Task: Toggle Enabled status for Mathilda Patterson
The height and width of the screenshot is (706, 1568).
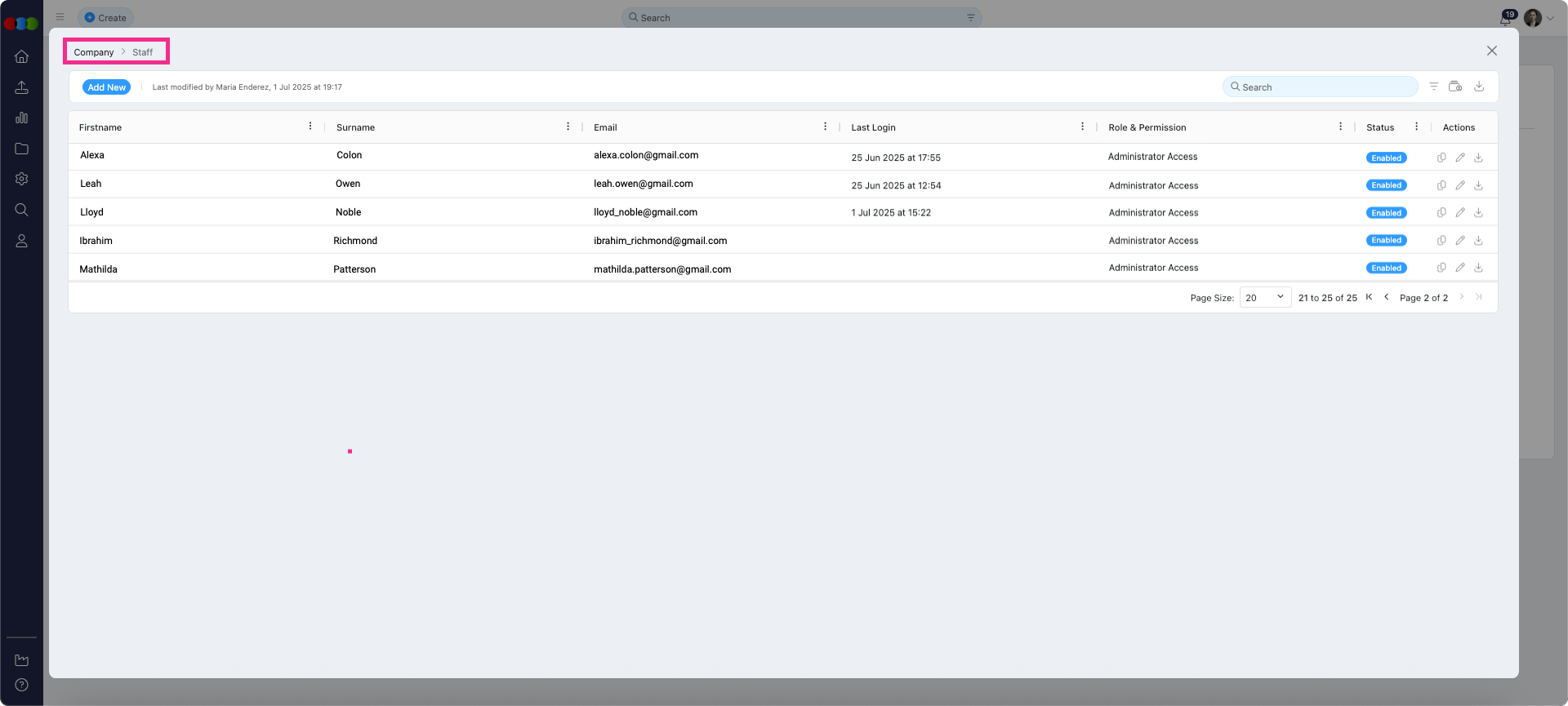Action: [x=1386, y=269]
